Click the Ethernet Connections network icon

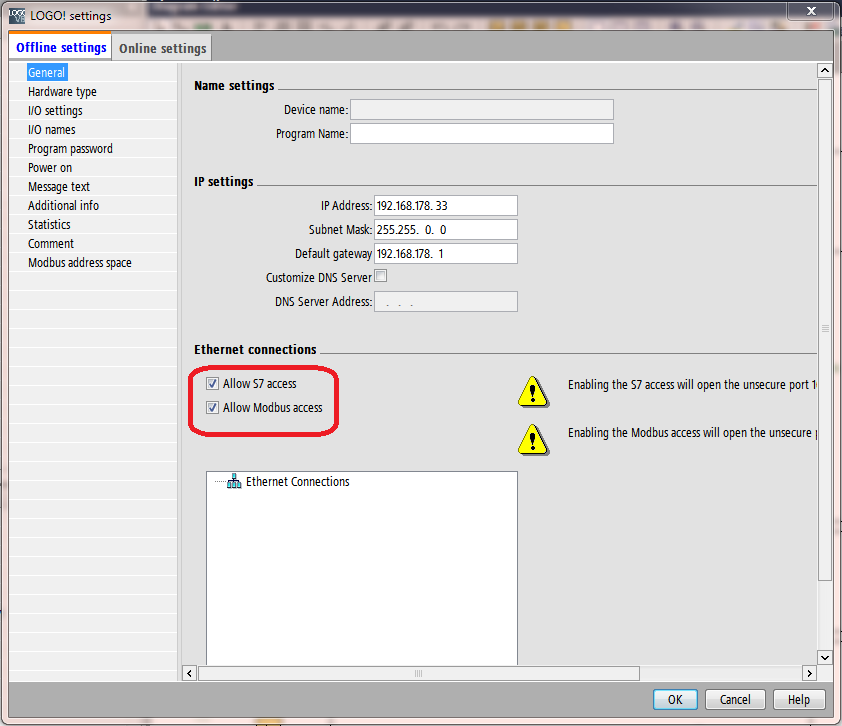click(x=234, y=481)
